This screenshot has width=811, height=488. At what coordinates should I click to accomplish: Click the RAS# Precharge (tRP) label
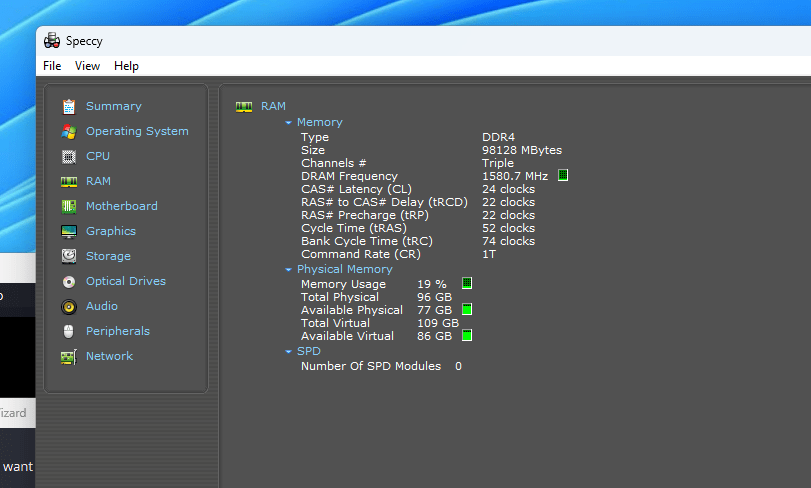(365, 215)
